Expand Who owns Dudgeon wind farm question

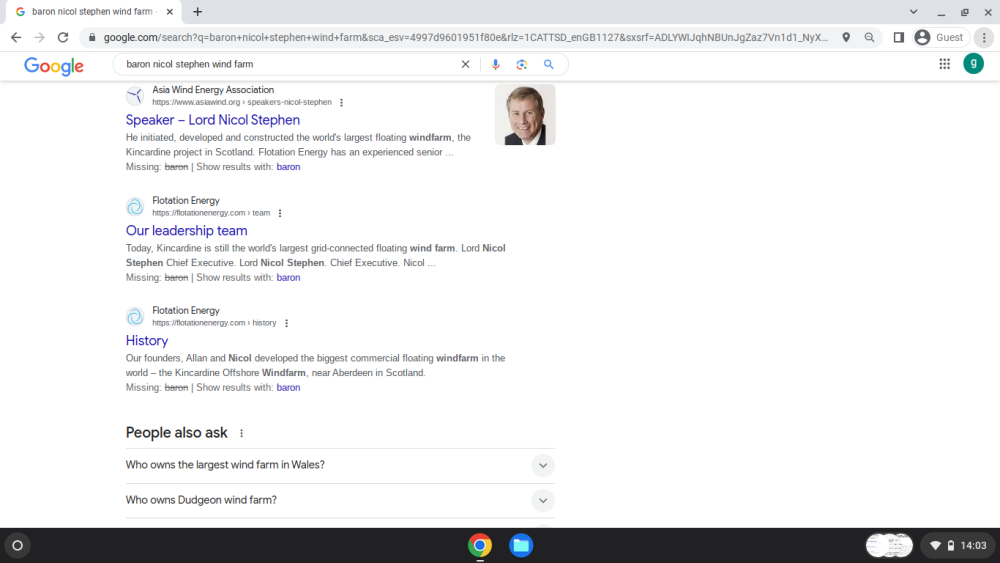pyautogui.click(x=340, y=501)
